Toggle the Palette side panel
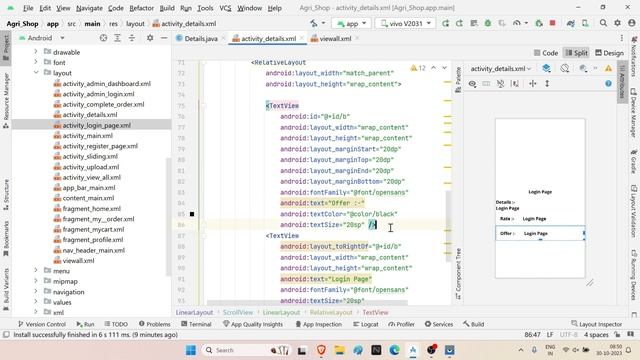 point(458,80)
